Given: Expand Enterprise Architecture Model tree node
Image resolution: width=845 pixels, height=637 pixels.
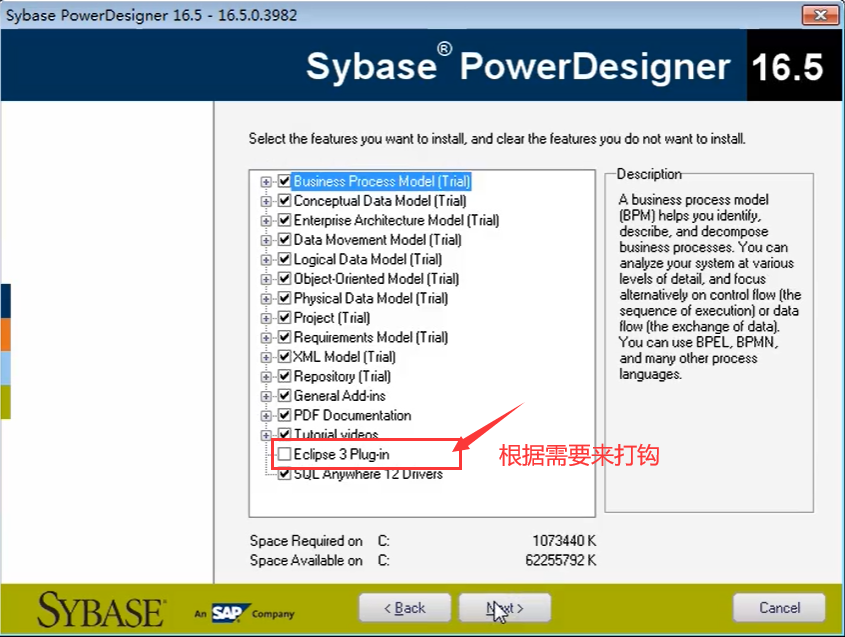Looking at the screenshot, I should (266, 221).
